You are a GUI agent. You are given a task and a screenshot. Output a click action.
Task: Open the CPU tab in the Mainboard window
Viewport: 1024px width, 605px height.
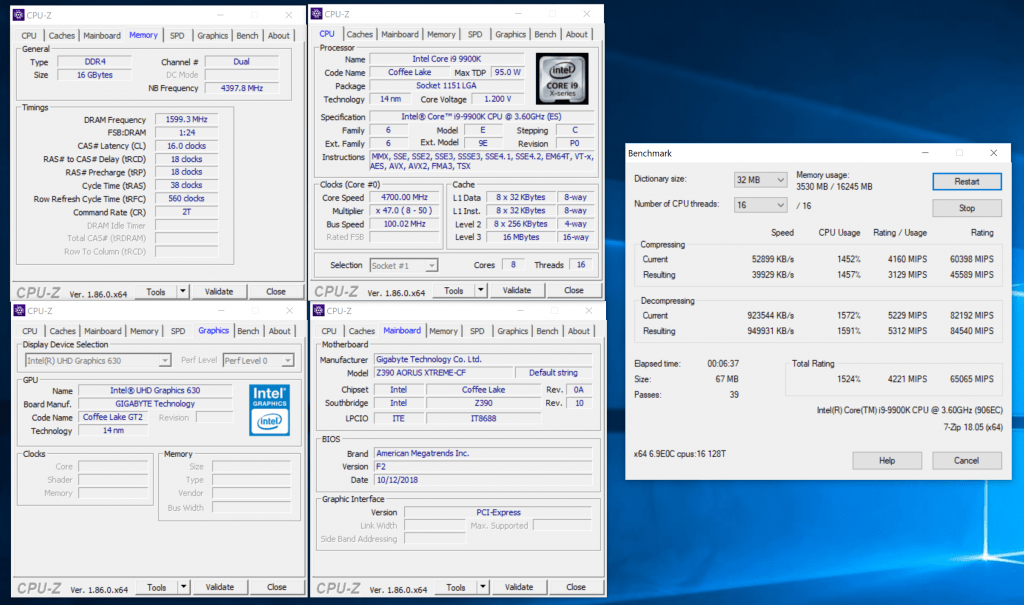pos(328,331)
